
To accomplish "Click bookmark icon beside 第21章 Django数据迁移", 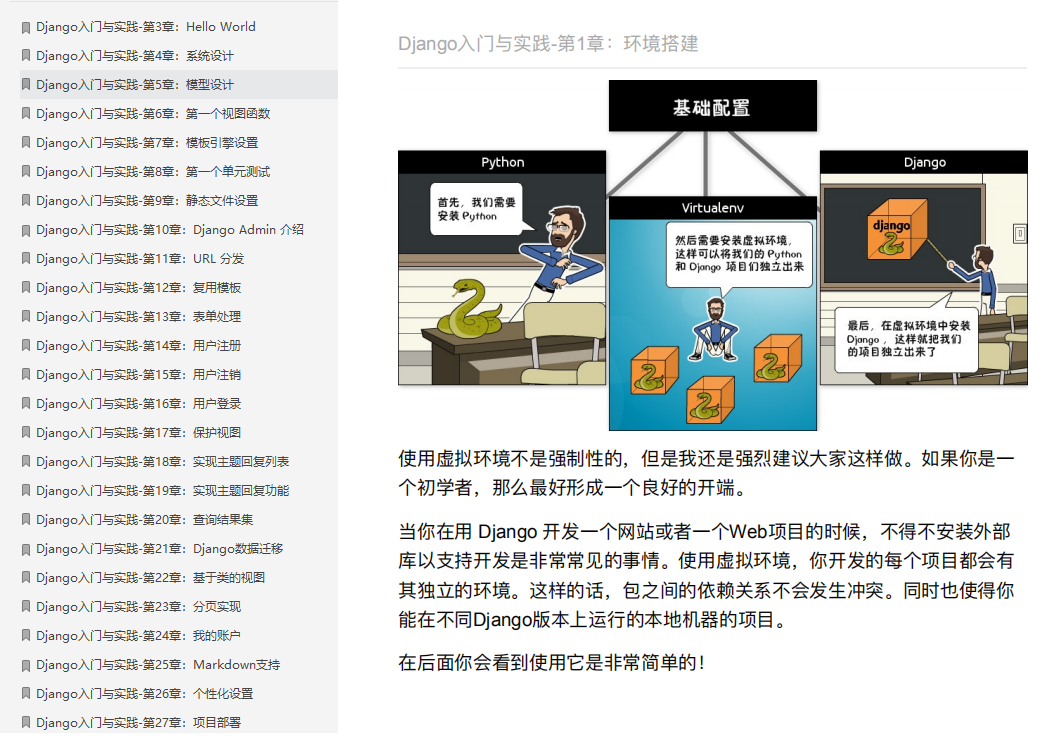I will [x=26, y=549].
